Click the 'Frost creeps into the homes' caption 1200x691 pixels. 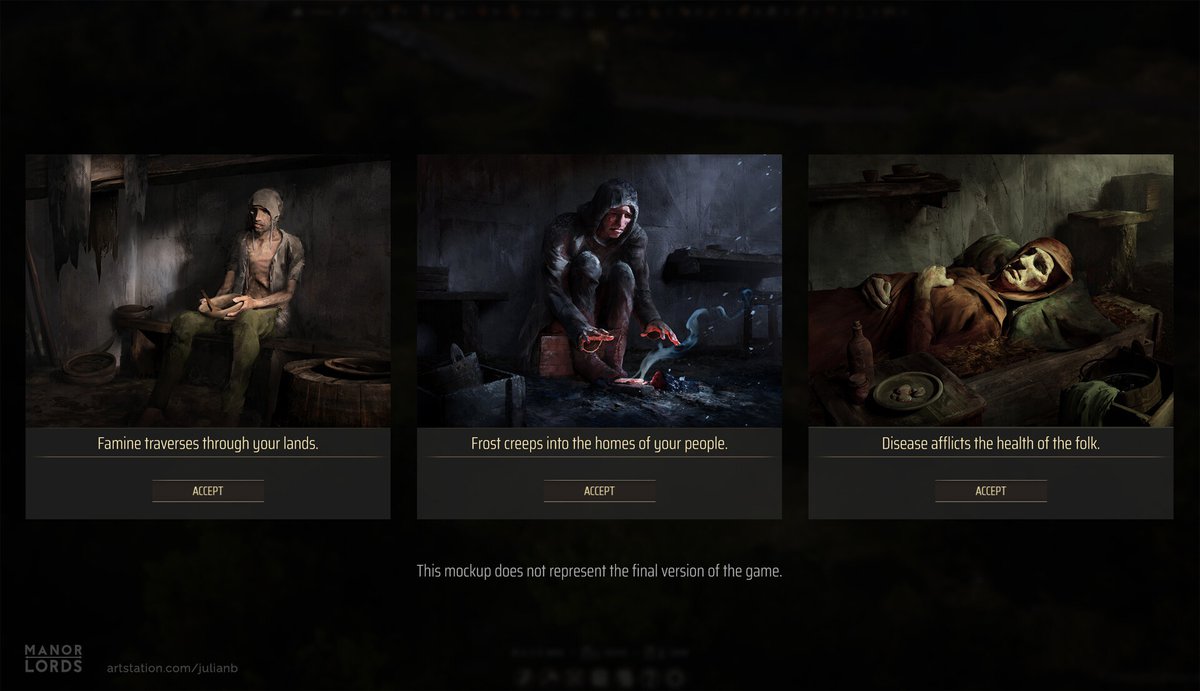[599, 443]
